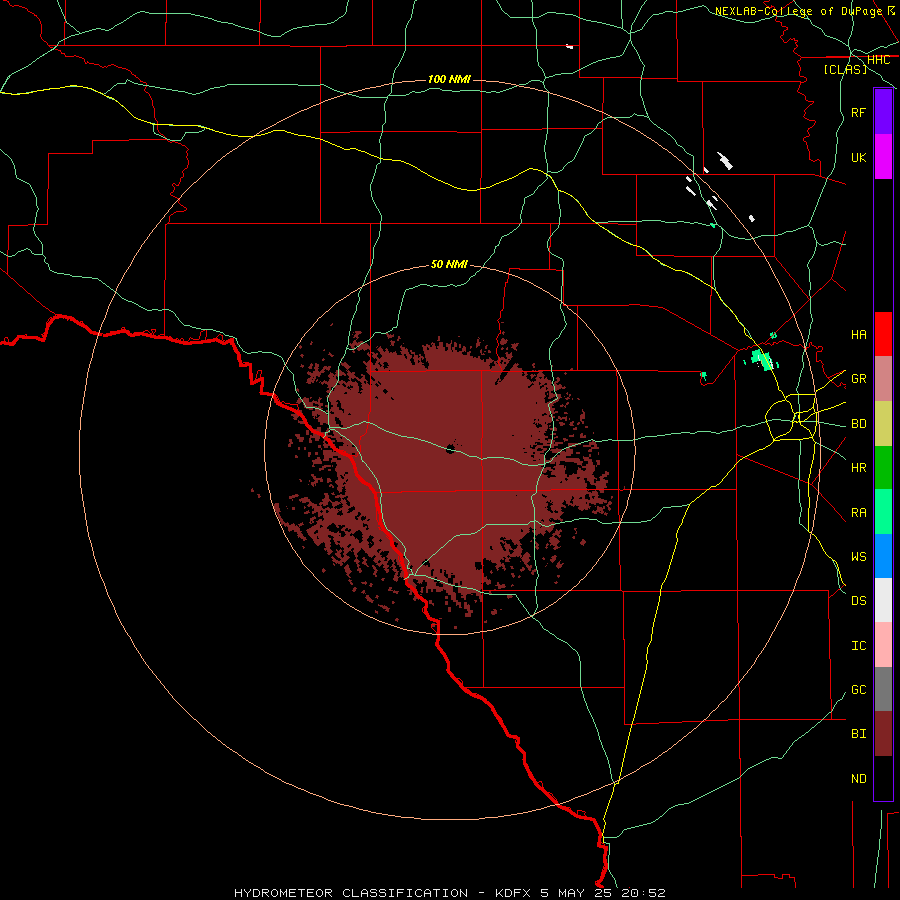Click the "HA" legend label
The width and height of the screenshot is (900, 900).
coord(858,335)
